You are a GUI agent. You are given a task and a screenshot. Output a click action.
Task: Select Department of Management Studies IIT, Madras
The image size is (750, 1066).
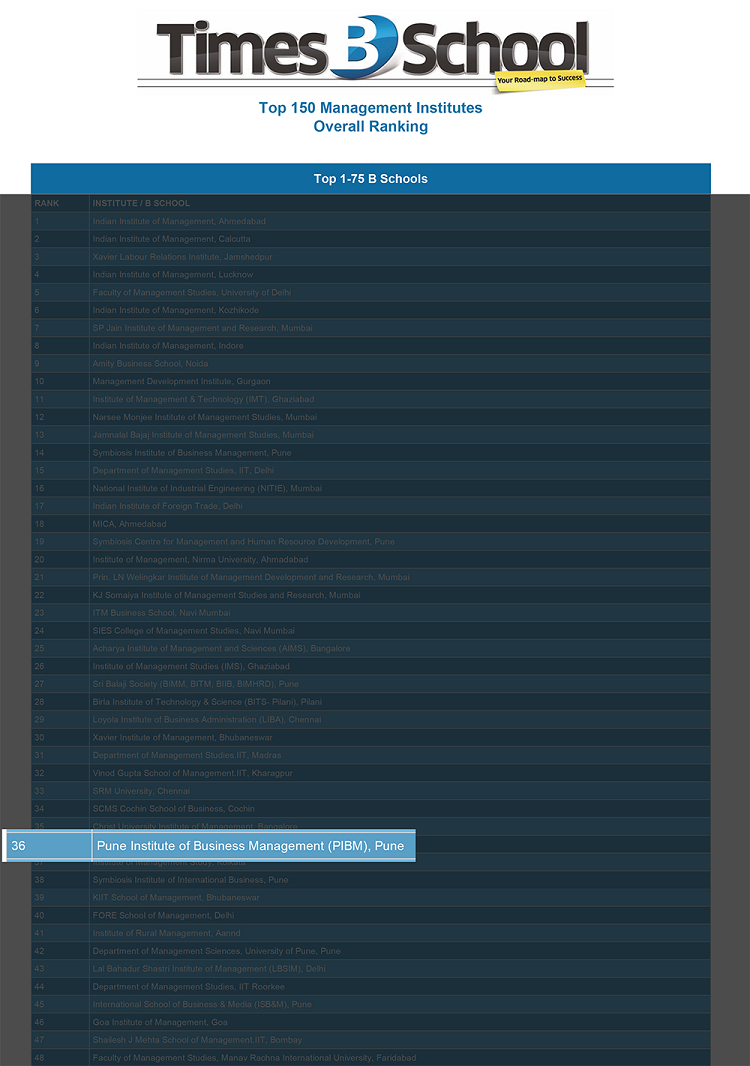187,755
